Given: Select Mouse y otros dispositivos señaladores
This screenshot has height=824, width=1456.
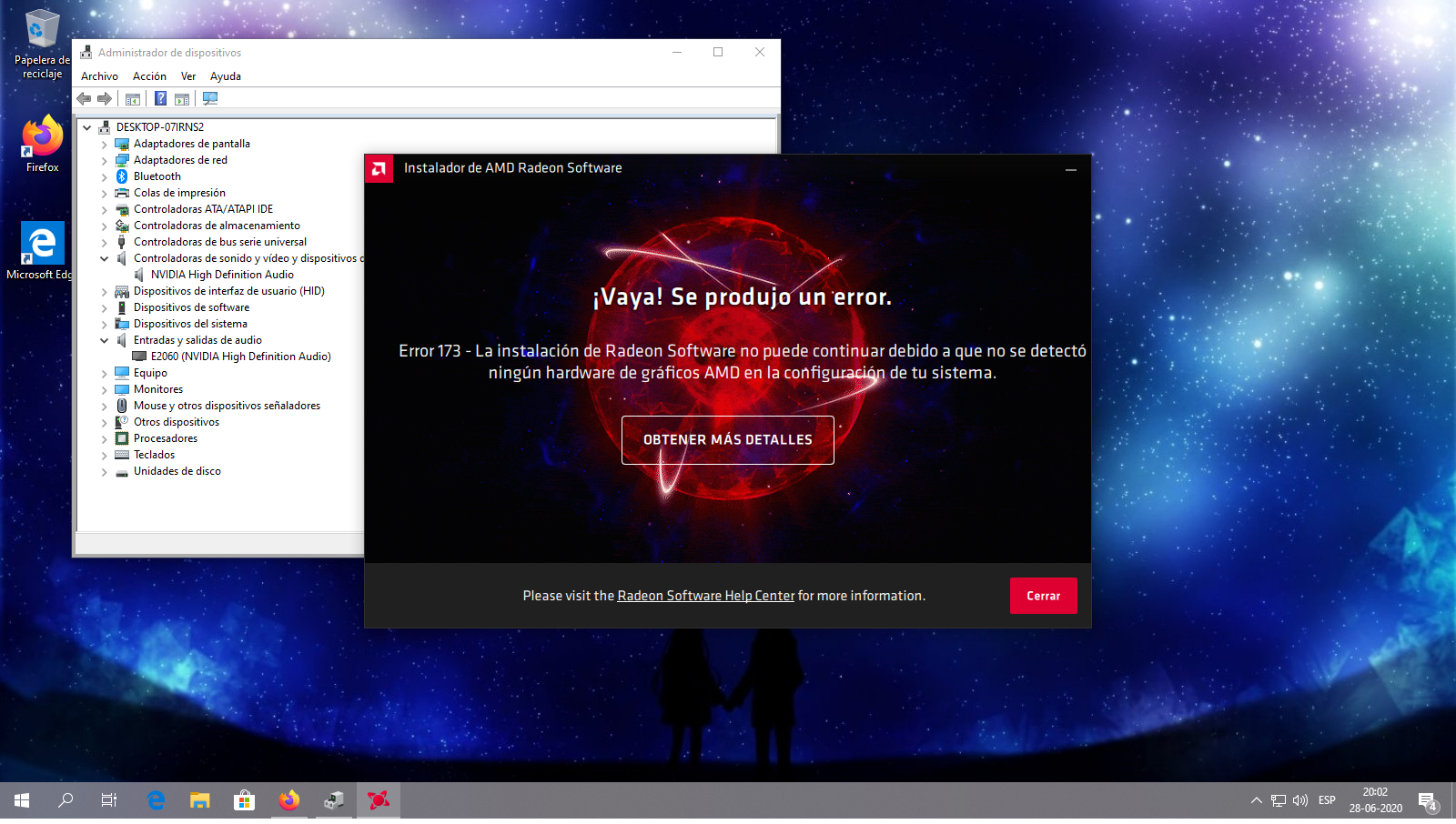Looking at the screenshot, I should point(227,406).
